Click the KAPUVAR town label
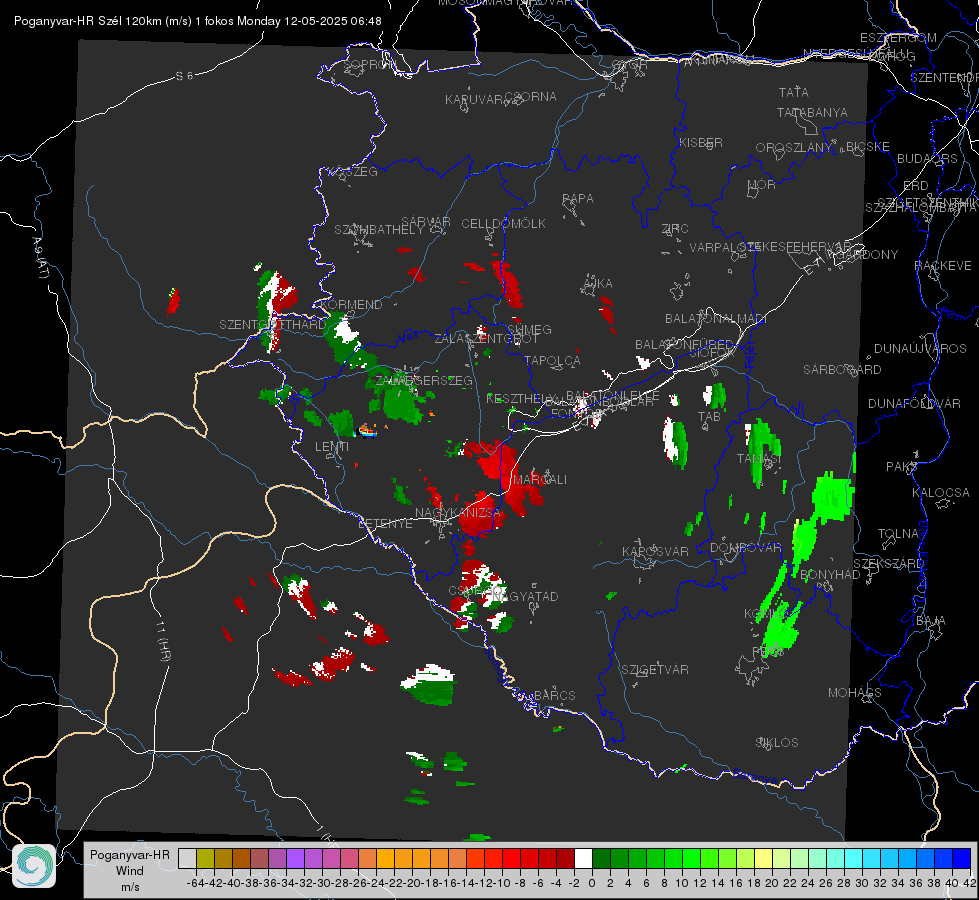The width and height of the screenshot is (979, 900). pyautogui.click(x=475, y=100)
